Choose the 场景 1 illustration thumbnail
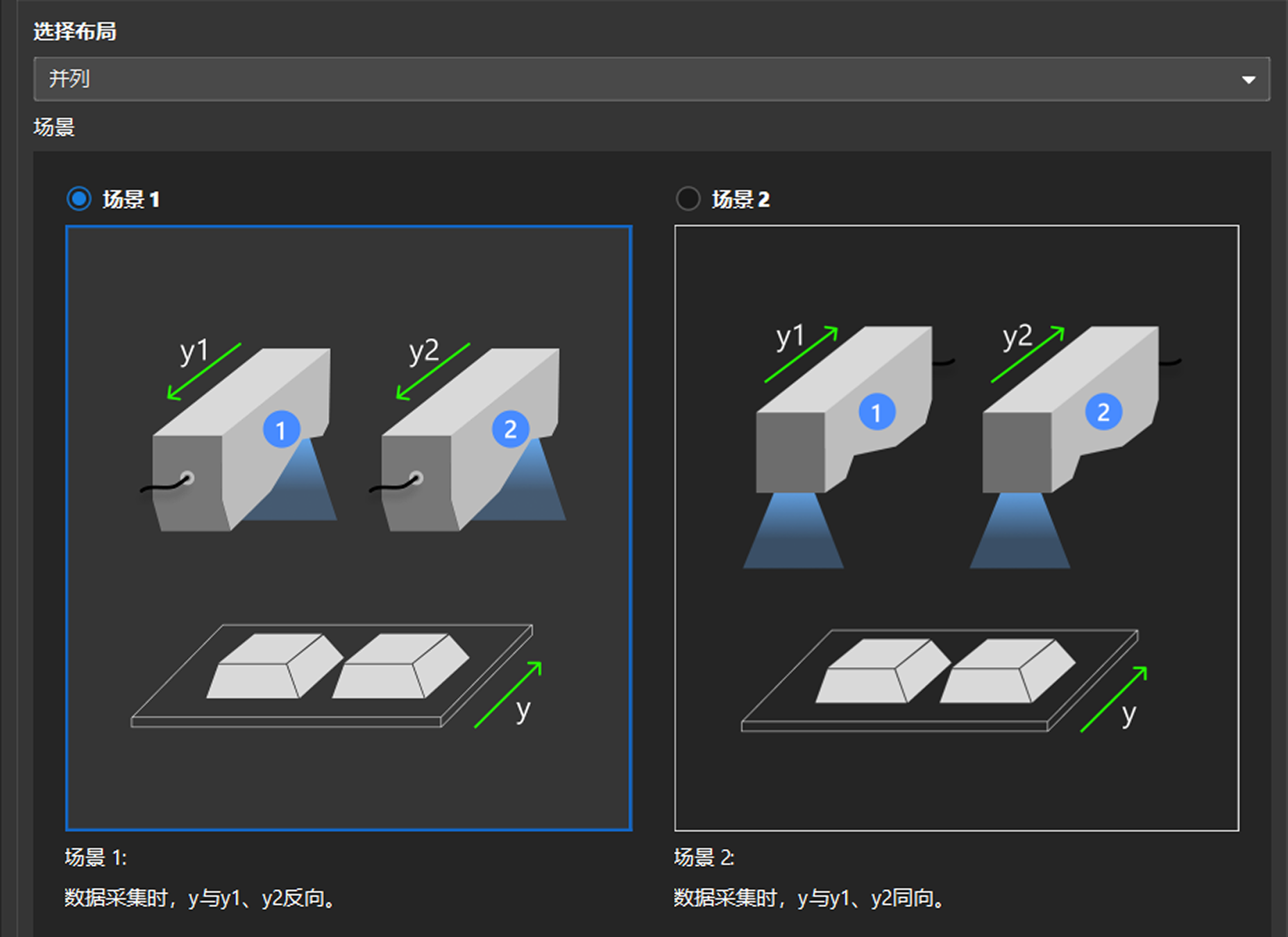1288x937 pixels. click(x=348, y=527)
